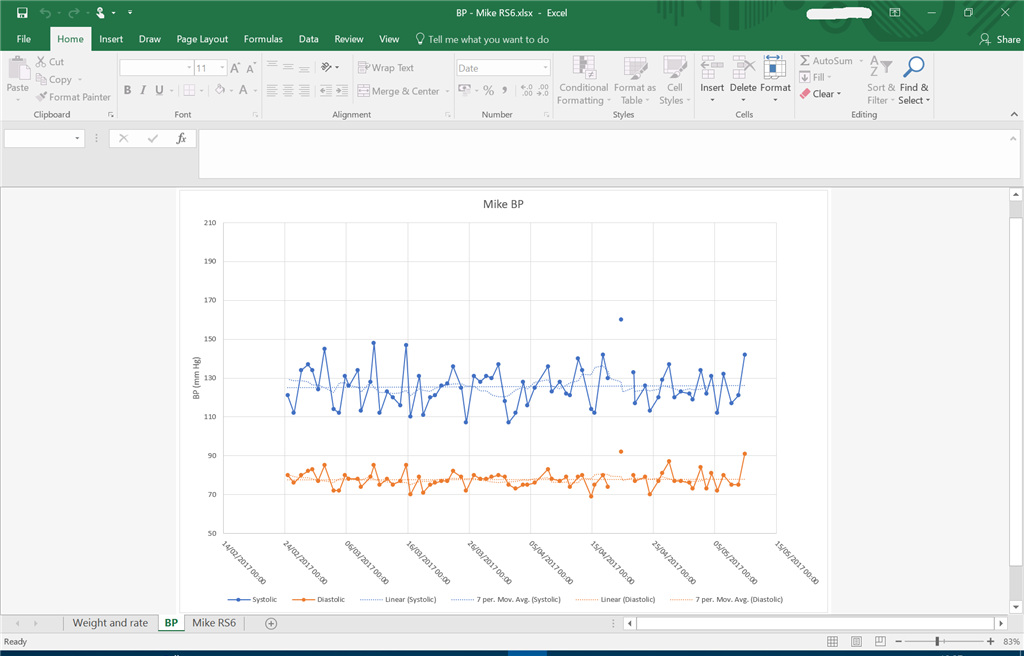Open the File tab
The height and width of the screenshot is (656, 1024).
(x=24, y=39)
